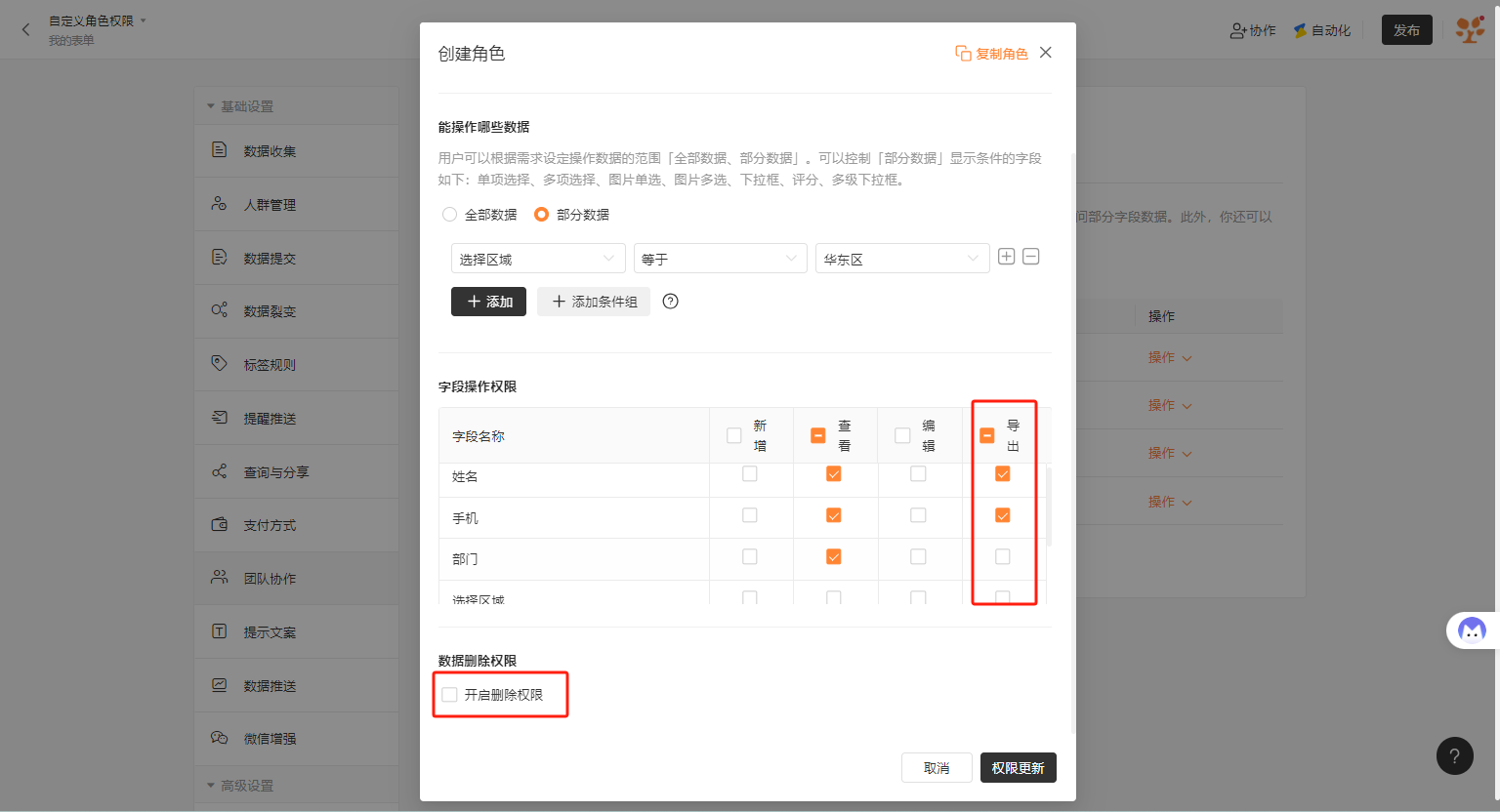Check 编辑 for the 部门 row
The width and height of the screenshot is (1500, 812).
tap(918, 556)
